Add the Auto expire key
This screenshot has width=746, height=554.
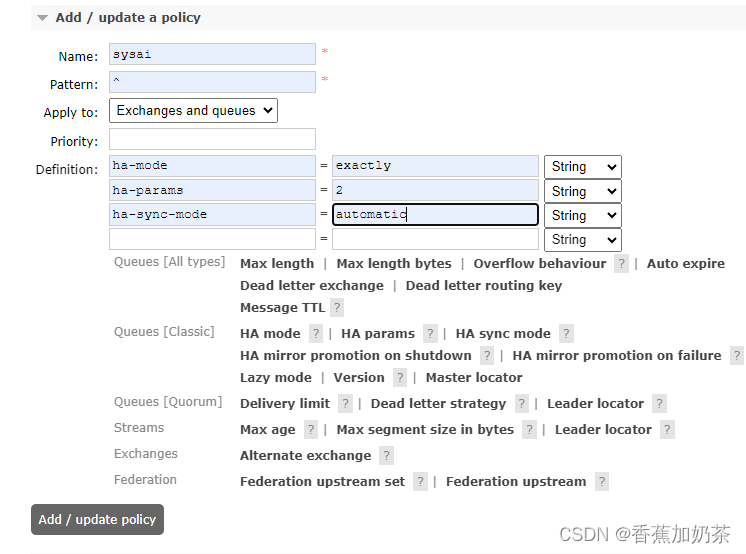tap(686, 264)
